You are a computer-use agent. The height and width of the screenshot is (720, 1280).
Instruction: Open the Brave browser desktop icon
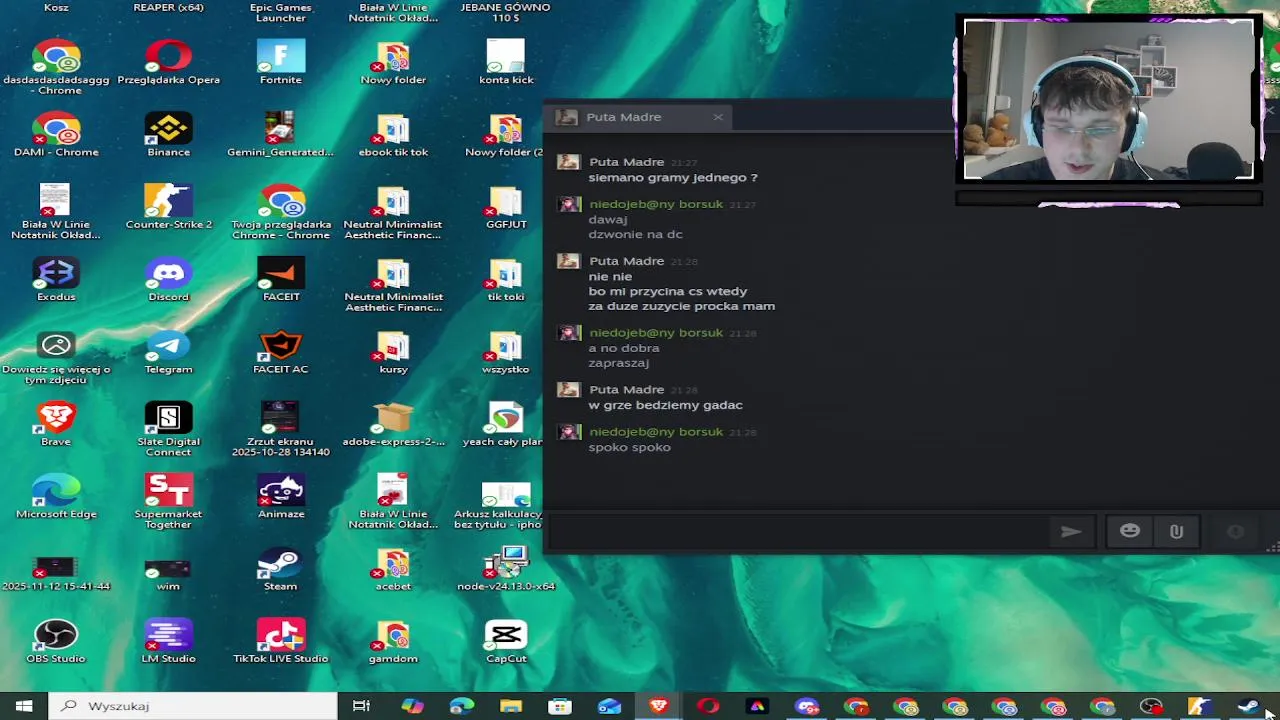click(x=56, y=424)
